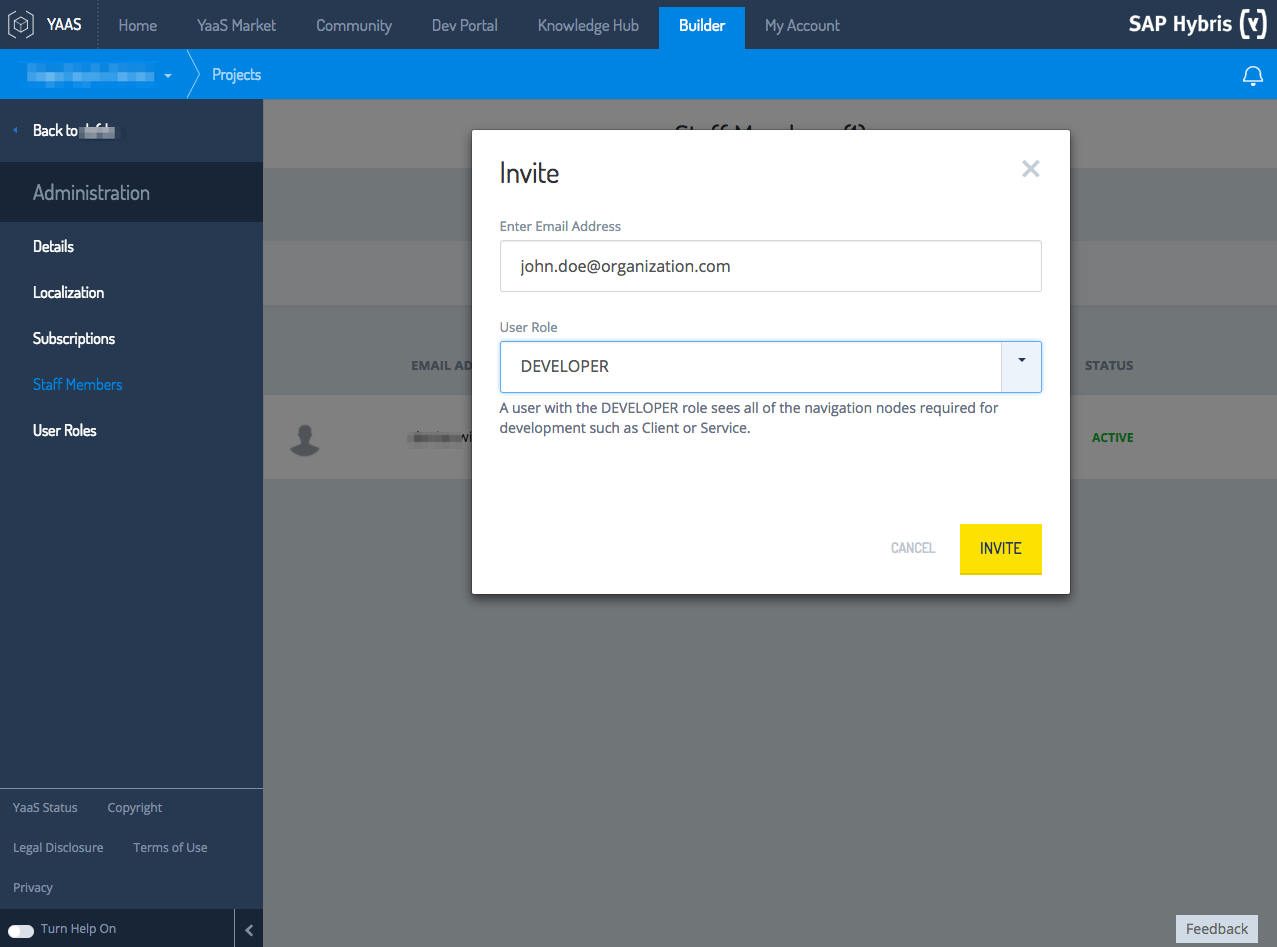Open the Copyright footer link

(x=135, y=808)
